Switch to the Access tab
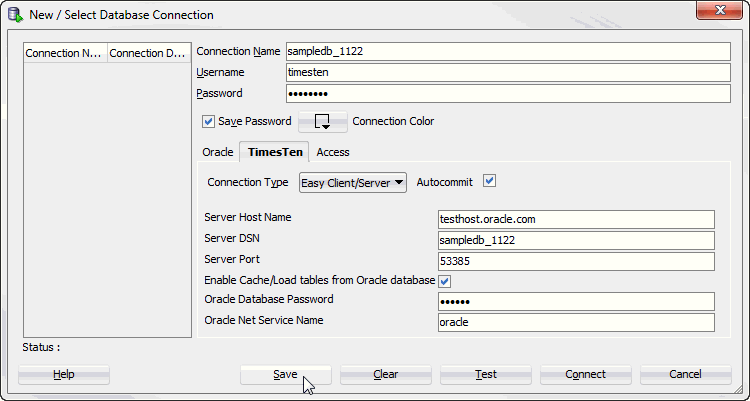Image resolution: width=750 pixels, height=401 pixels. click(333, 152)
